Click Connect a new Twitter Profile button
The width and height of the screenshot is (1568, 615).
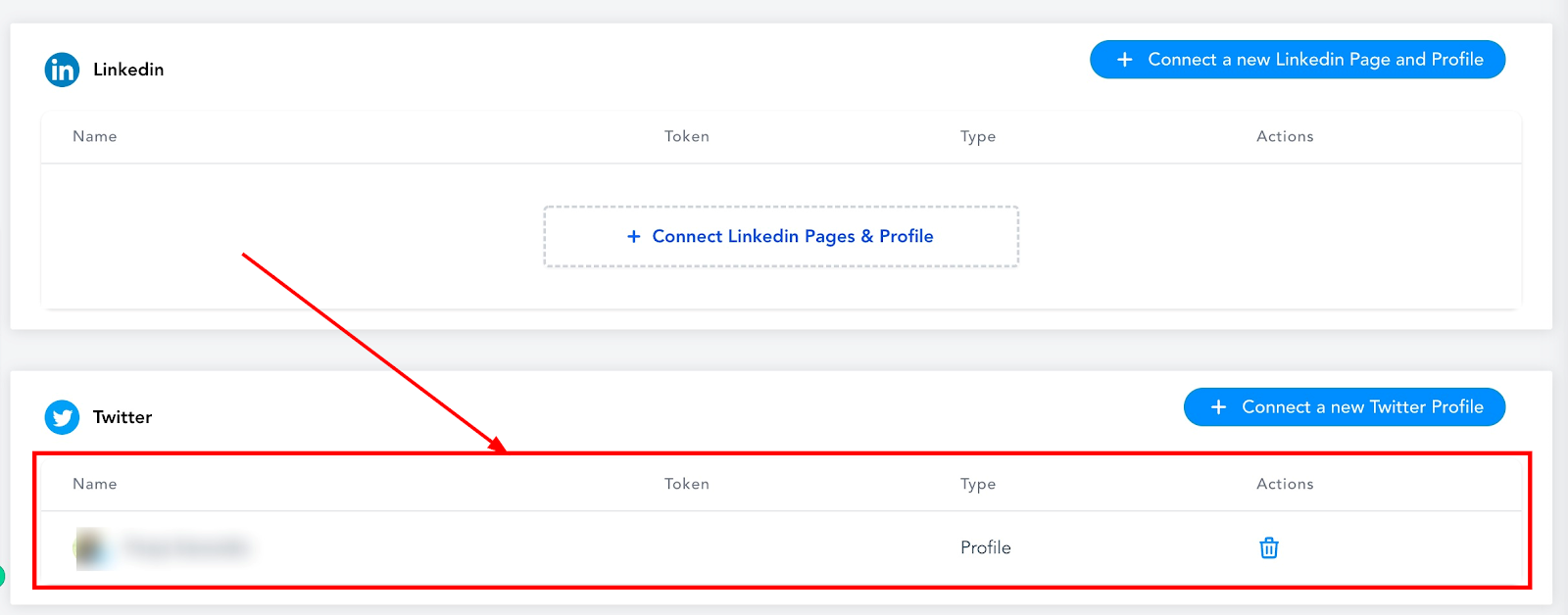tap(1345, 407)
